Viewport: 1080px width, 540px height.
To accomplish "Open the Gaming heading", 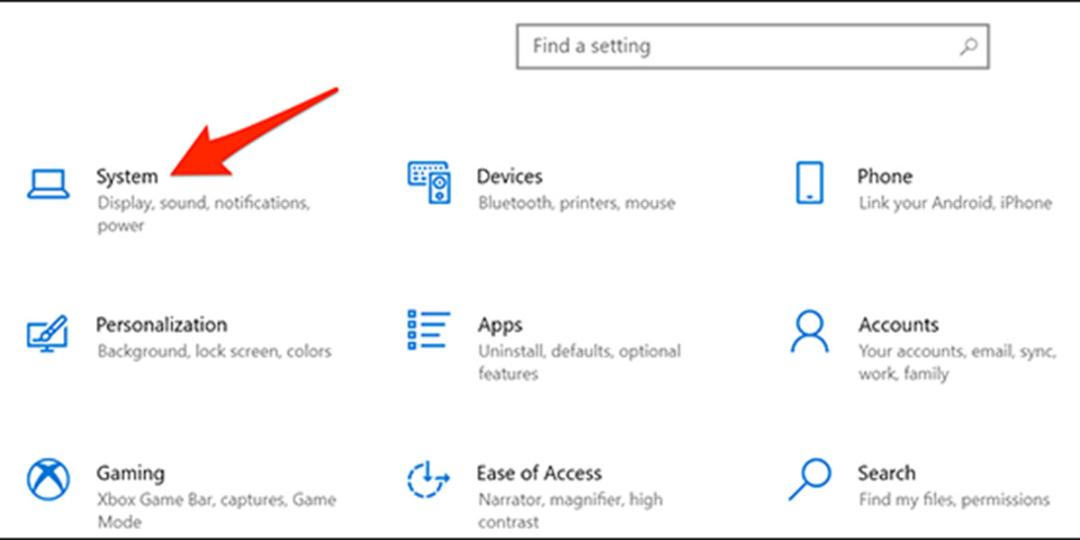I will pos(130,474).
